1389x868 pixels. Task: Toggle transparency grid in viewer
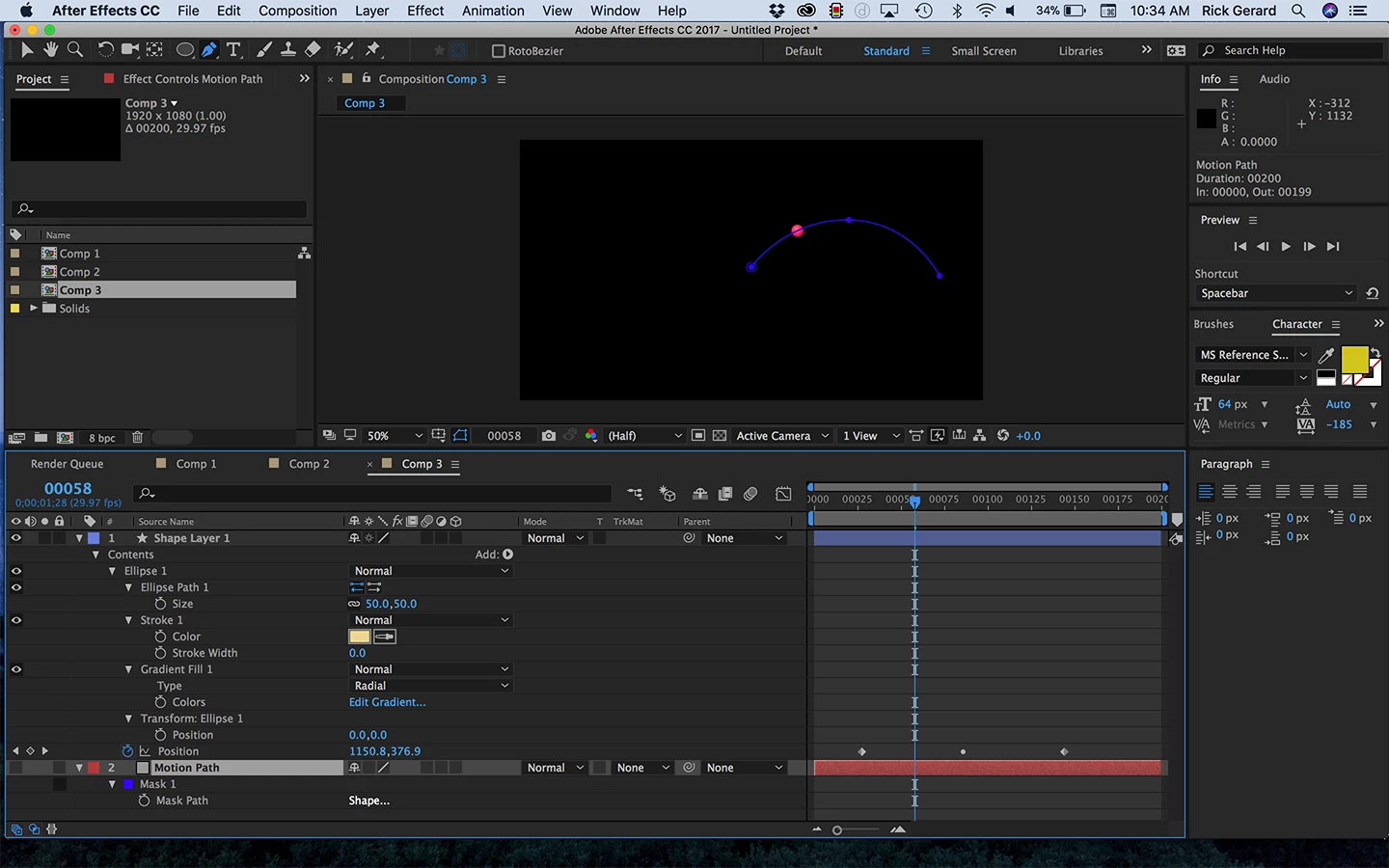720,436
